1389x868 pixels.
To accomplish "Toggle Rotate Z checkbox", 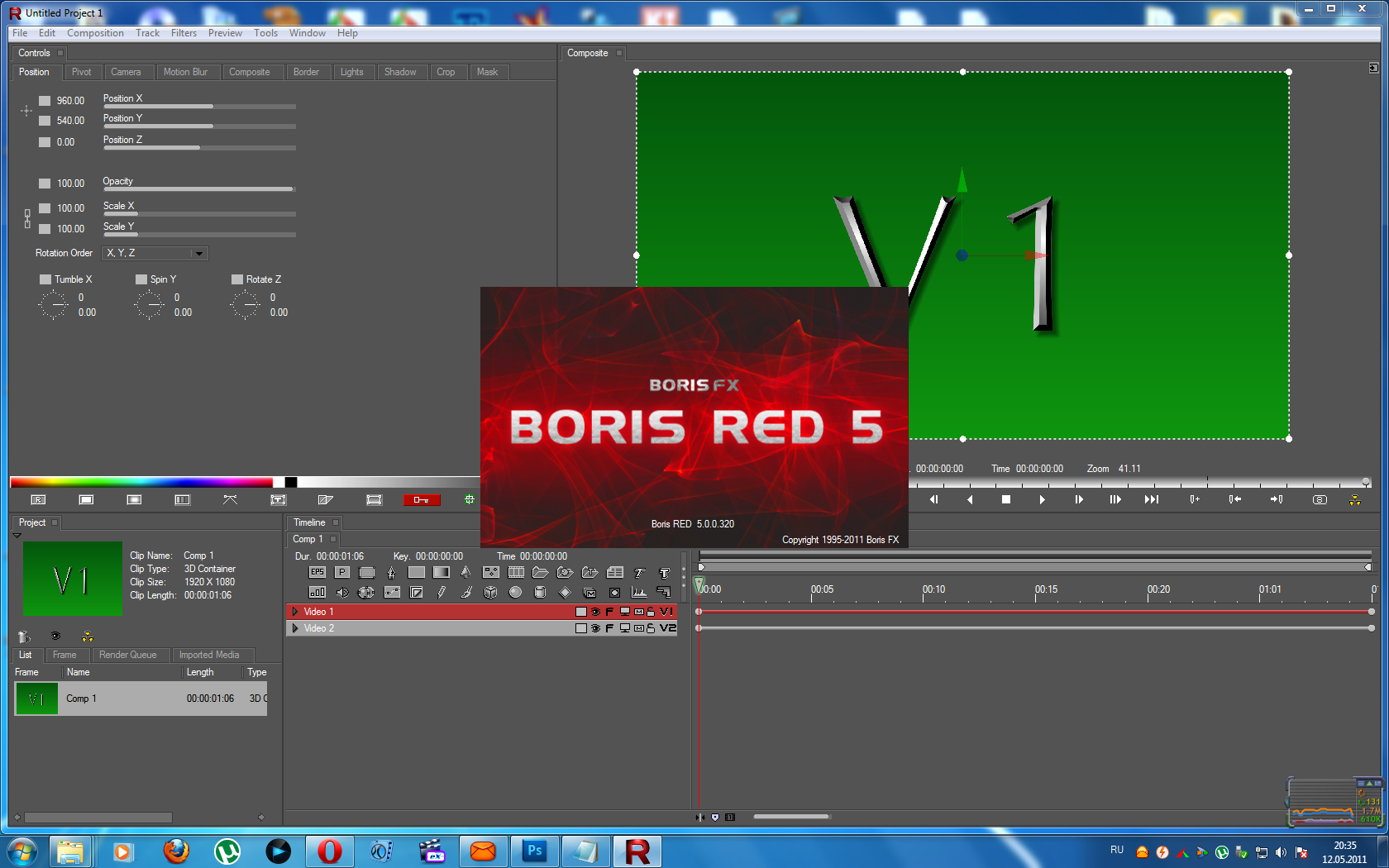I will pyautogui.click(x=237, y=279).
